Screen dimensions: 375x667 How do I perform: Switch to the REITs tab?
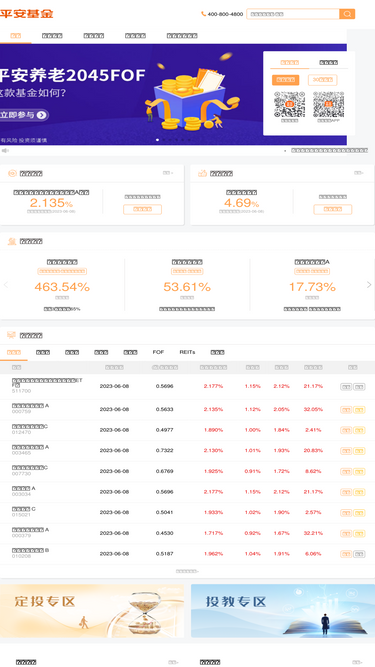coord(187,352)
